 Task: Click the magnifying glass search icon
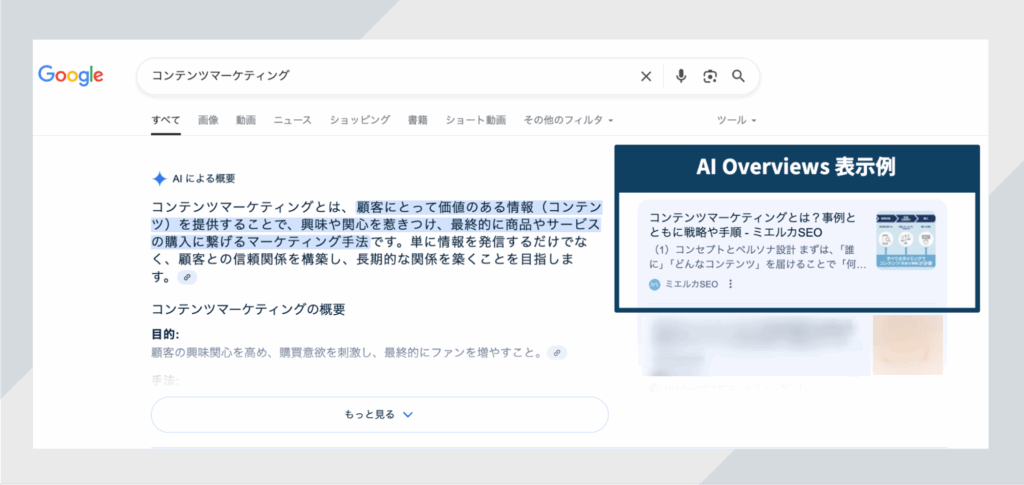(x=739, y=76)
